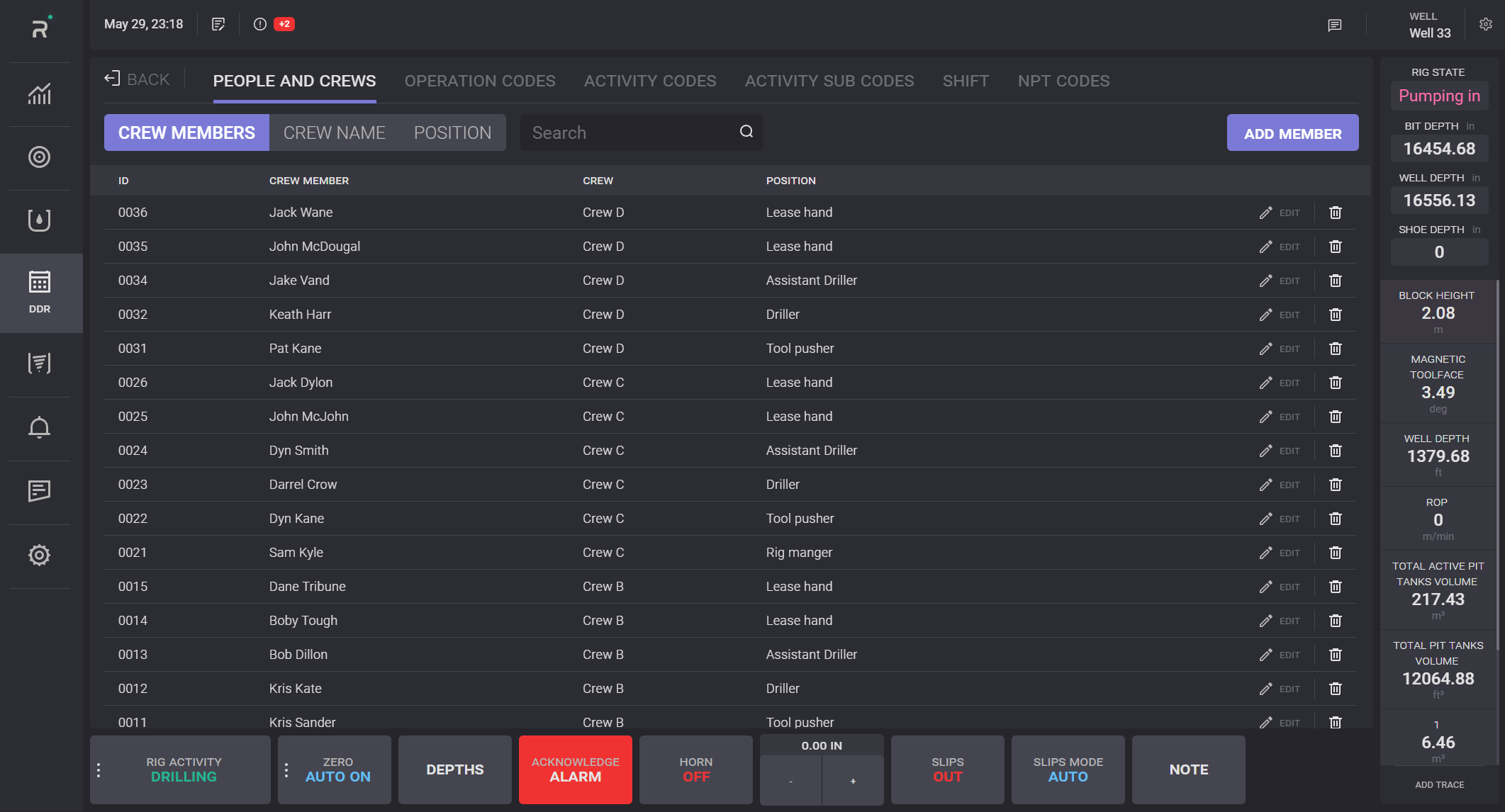
Task: Switch to NPT Codes tab
Action: click(x=1063, y=81)
